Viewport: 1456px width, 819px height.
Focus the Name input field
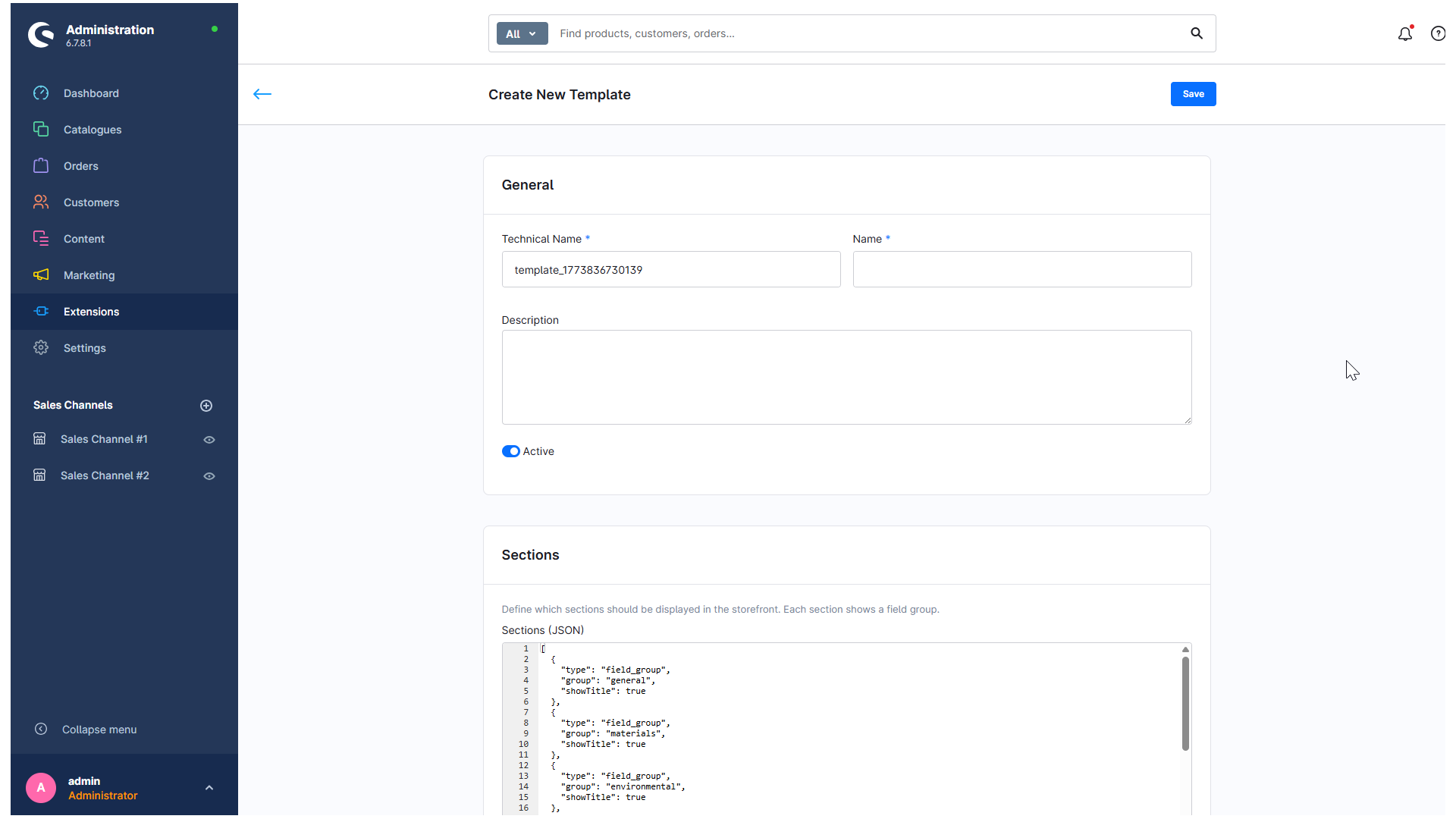[1022, 269]
